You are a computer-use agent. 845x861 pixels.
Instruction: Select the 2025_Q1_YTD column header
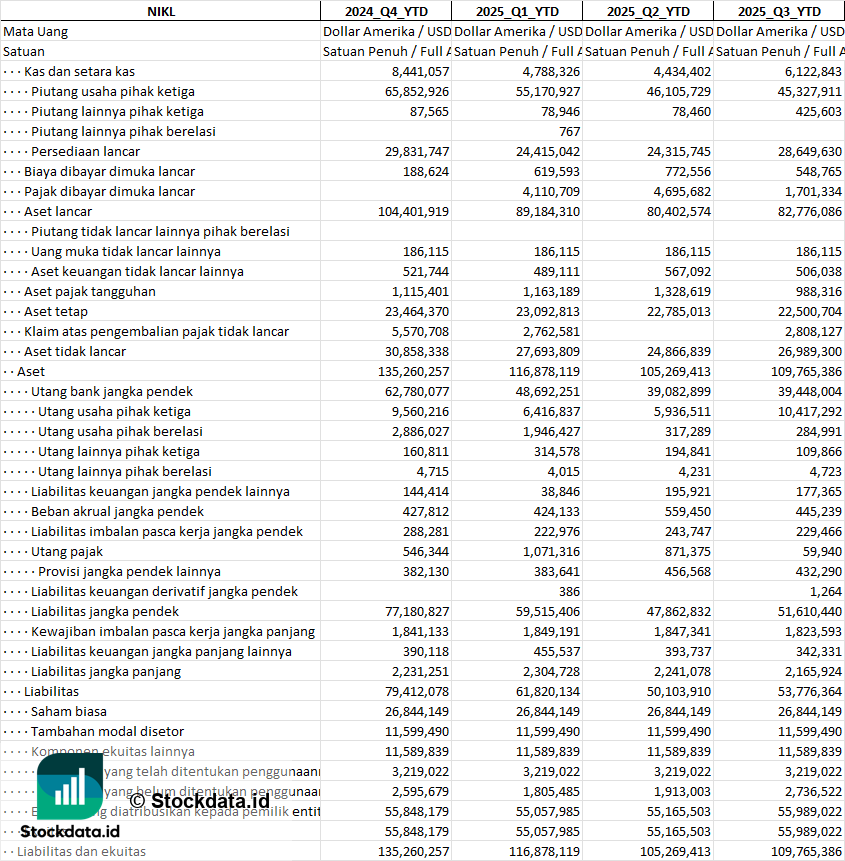coord(517,12)
